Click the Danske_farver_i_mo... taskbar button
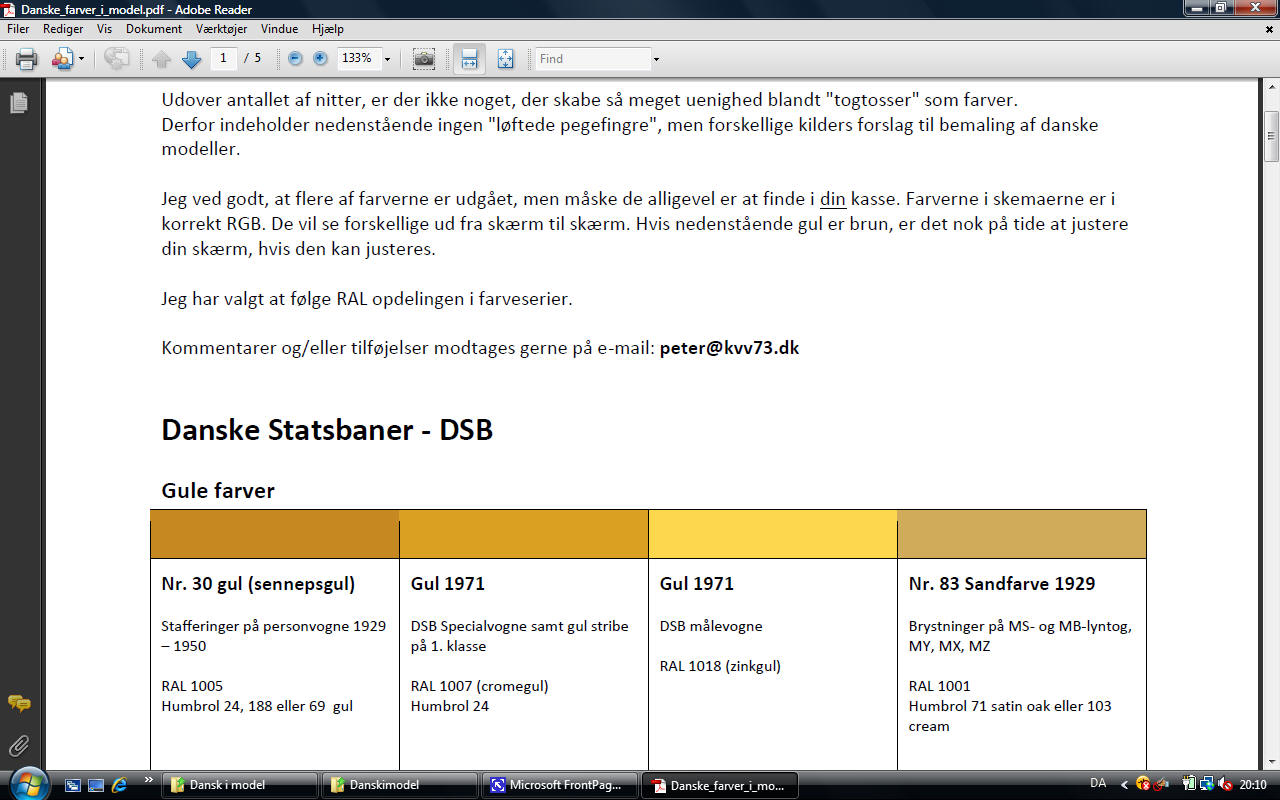Screen dimensions: 1280x800 (x=719, y=785)
